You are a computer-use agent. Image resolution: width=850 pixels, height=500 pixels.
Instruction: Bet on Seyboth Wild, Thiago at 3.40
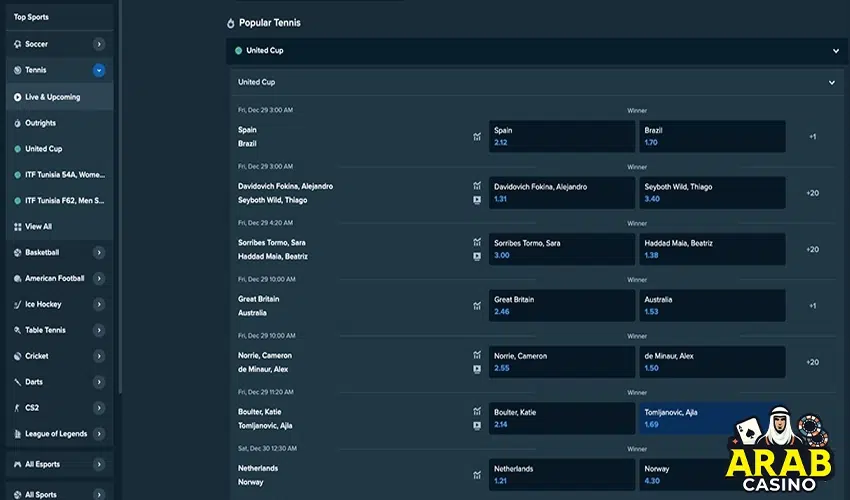click(x=712, y=193)
